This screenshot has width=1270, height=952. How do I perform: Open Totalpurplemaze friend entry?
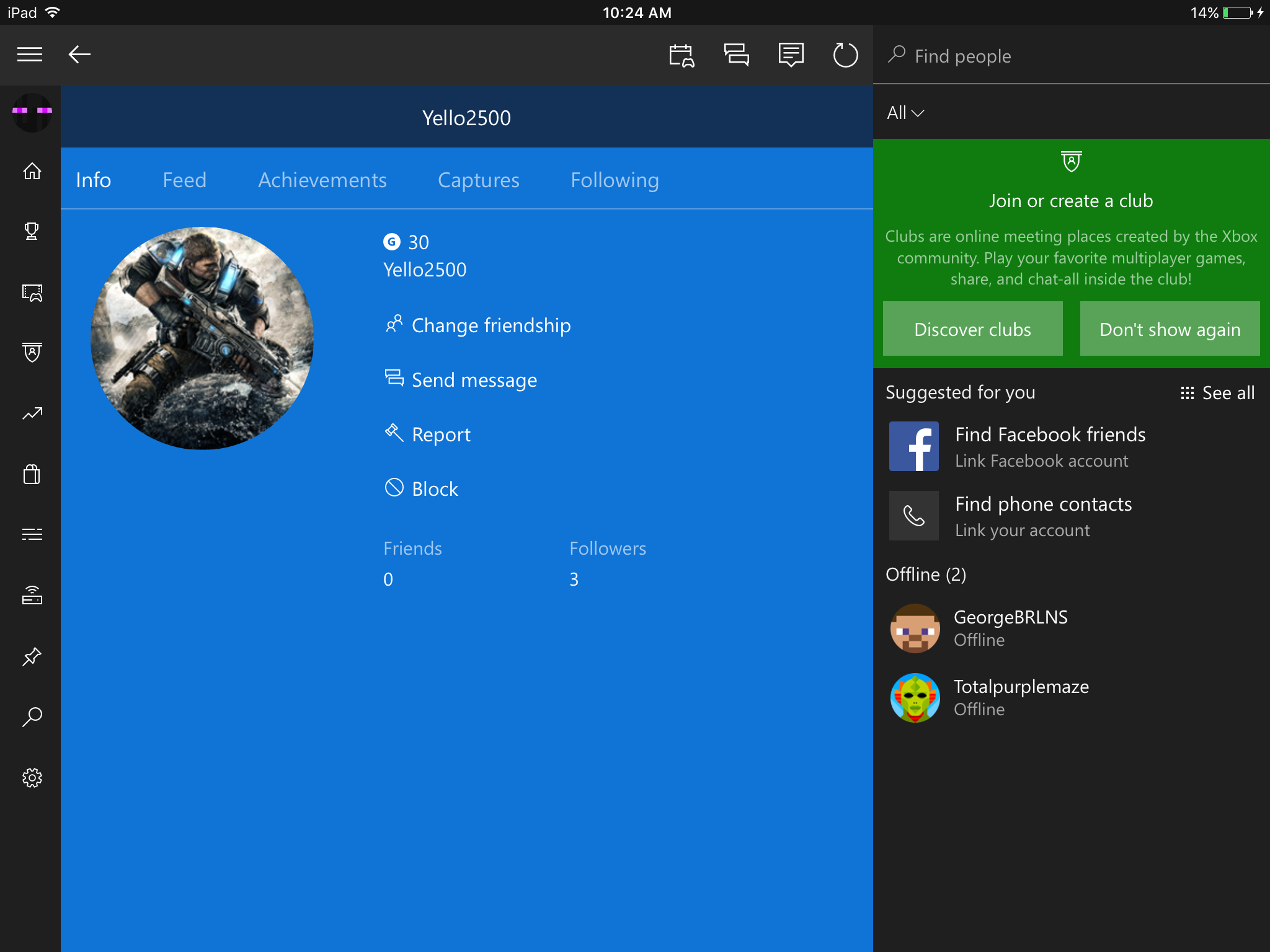pos(1072,698)
